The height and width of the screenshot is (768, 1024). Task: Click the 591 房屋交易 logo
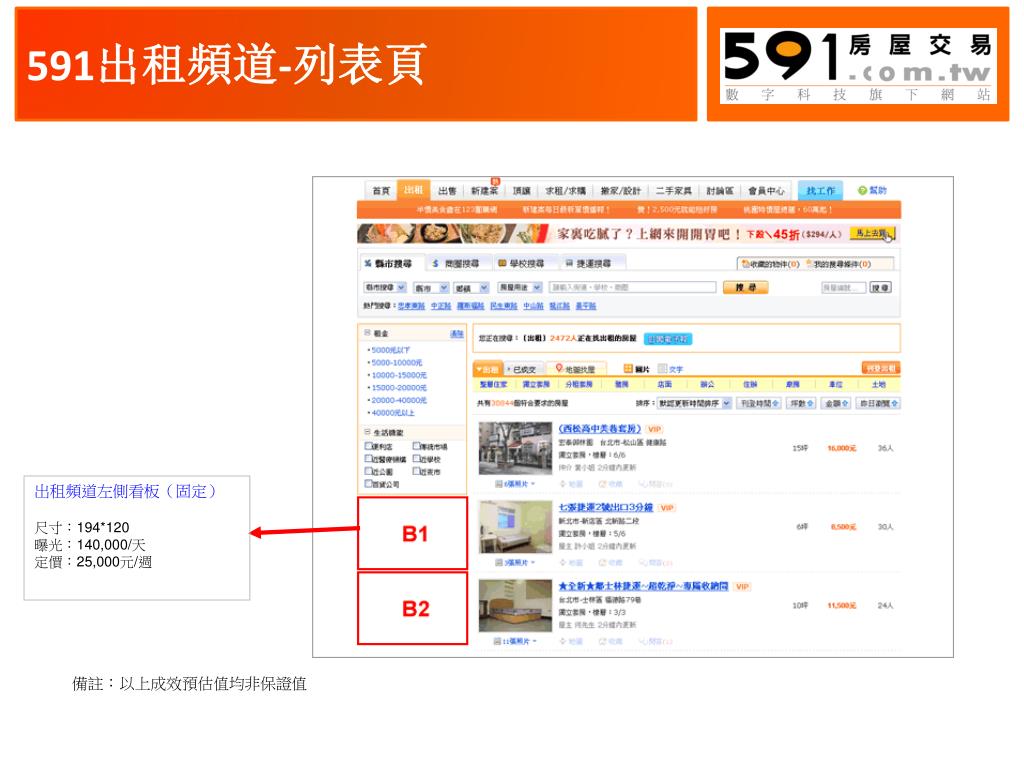(858, 65)
